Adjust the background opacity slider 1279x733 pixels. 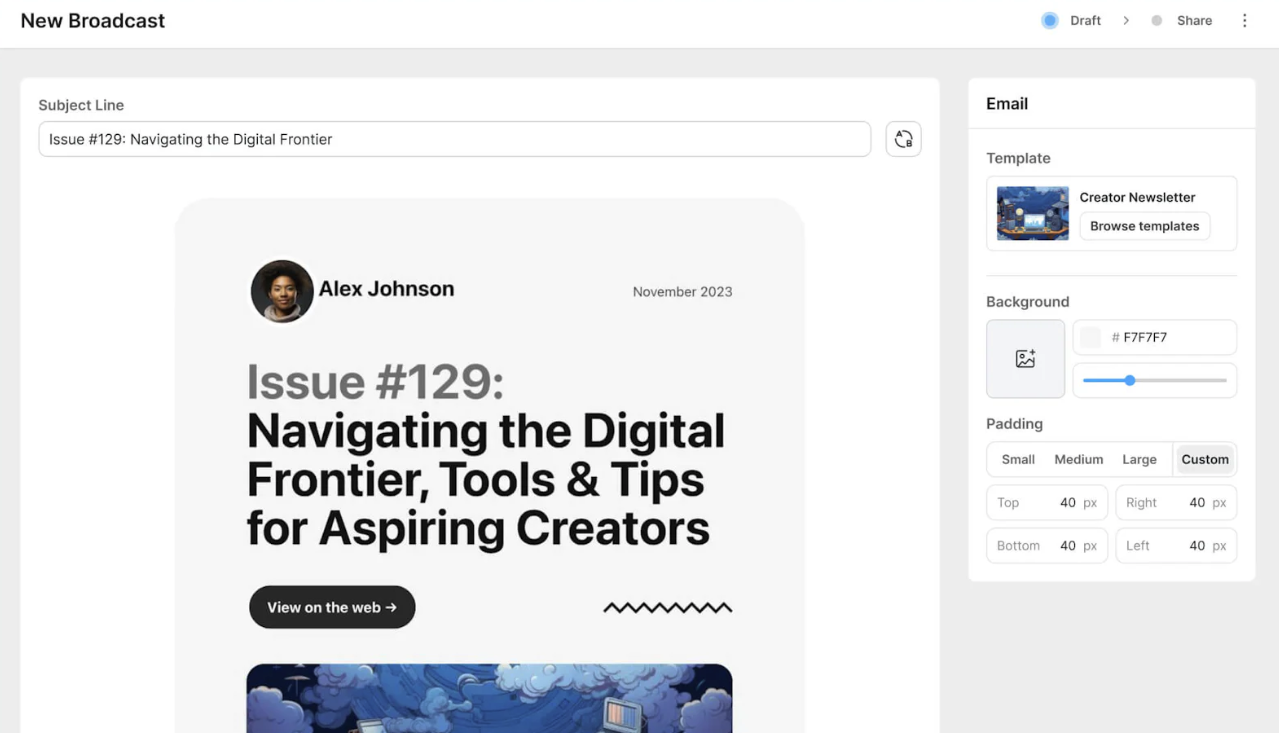pos(1130,381)
